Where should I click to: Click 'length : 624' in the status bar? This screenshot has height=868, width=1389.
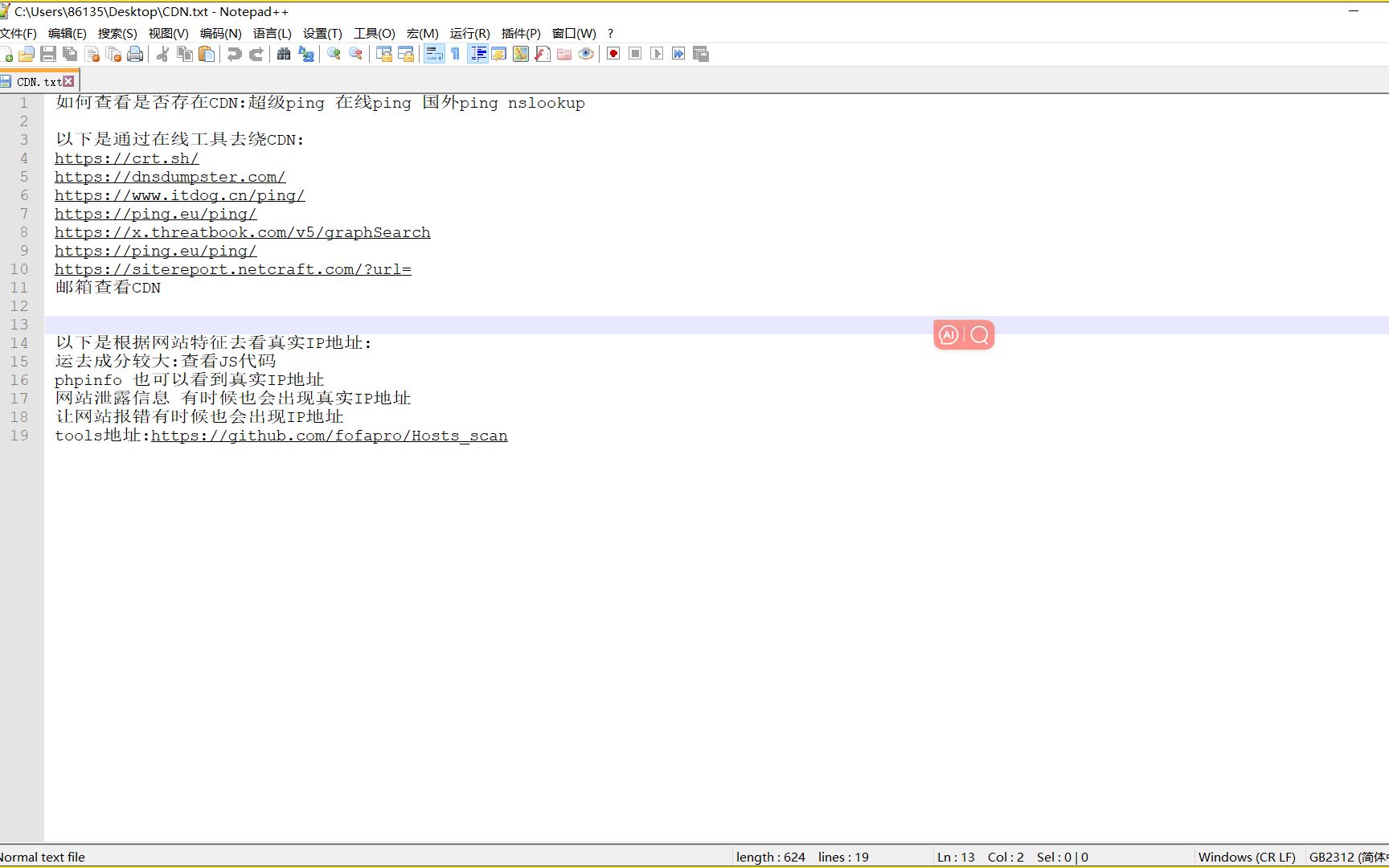tap(770, 857)
